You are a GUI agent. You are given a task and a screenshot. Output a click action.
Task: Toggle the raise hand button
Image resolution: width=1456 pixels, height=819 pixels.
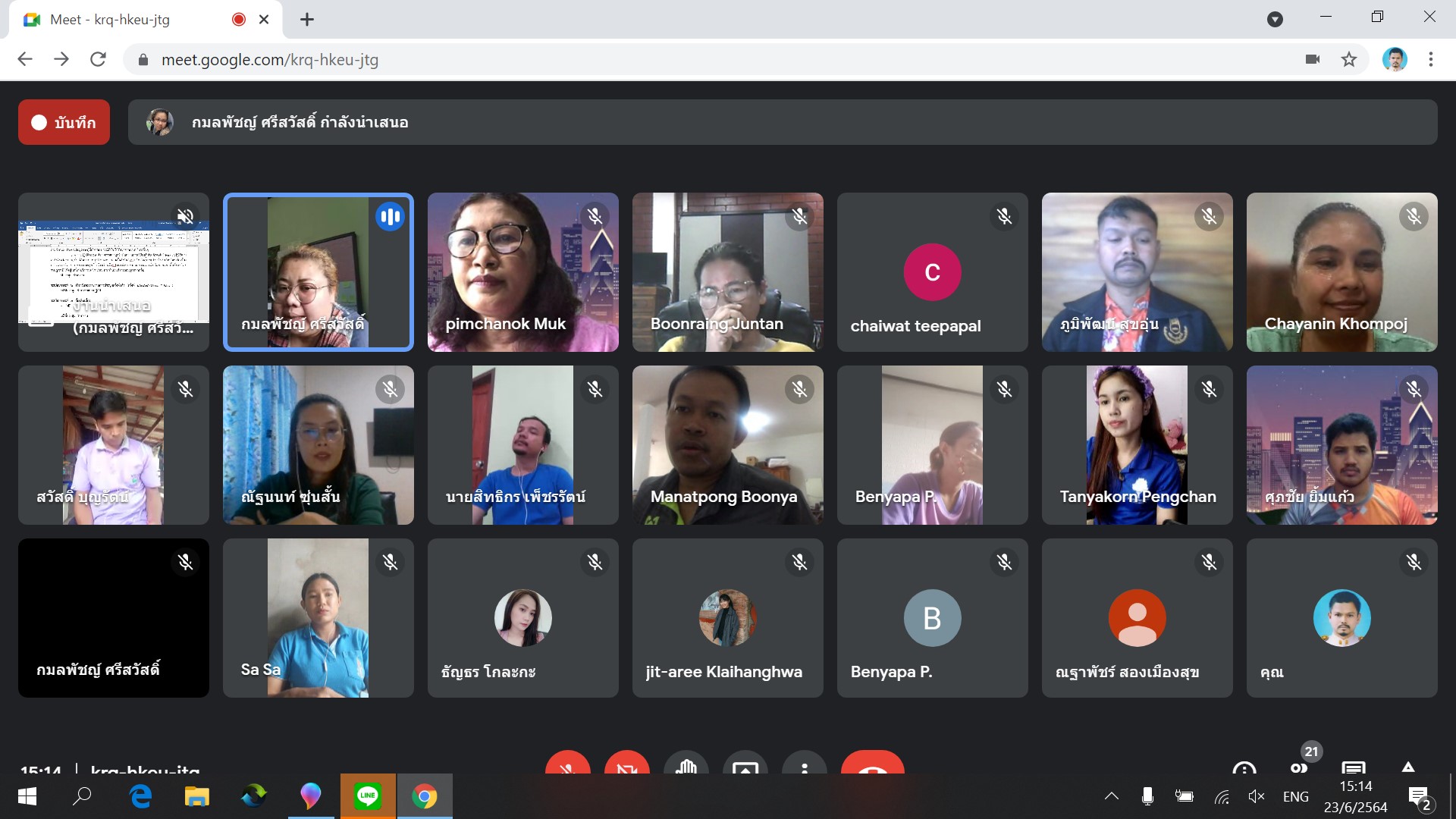tap(686, 764)
